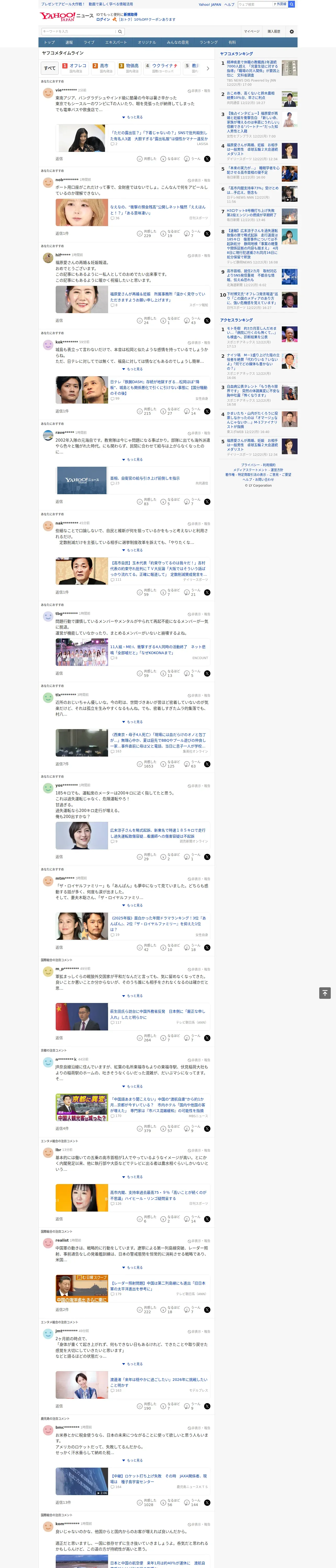Open ranking item 7 H3ロケット article
336x1568 pixels.
[252, 213]
